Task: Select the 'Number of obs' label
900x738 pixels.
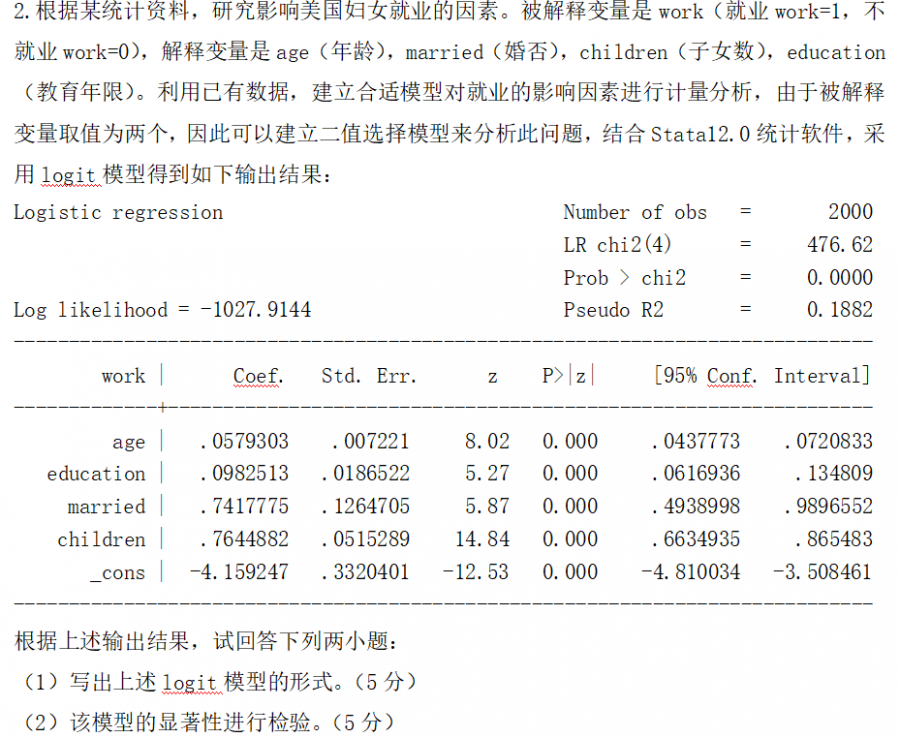Action: tap(635, 212)
